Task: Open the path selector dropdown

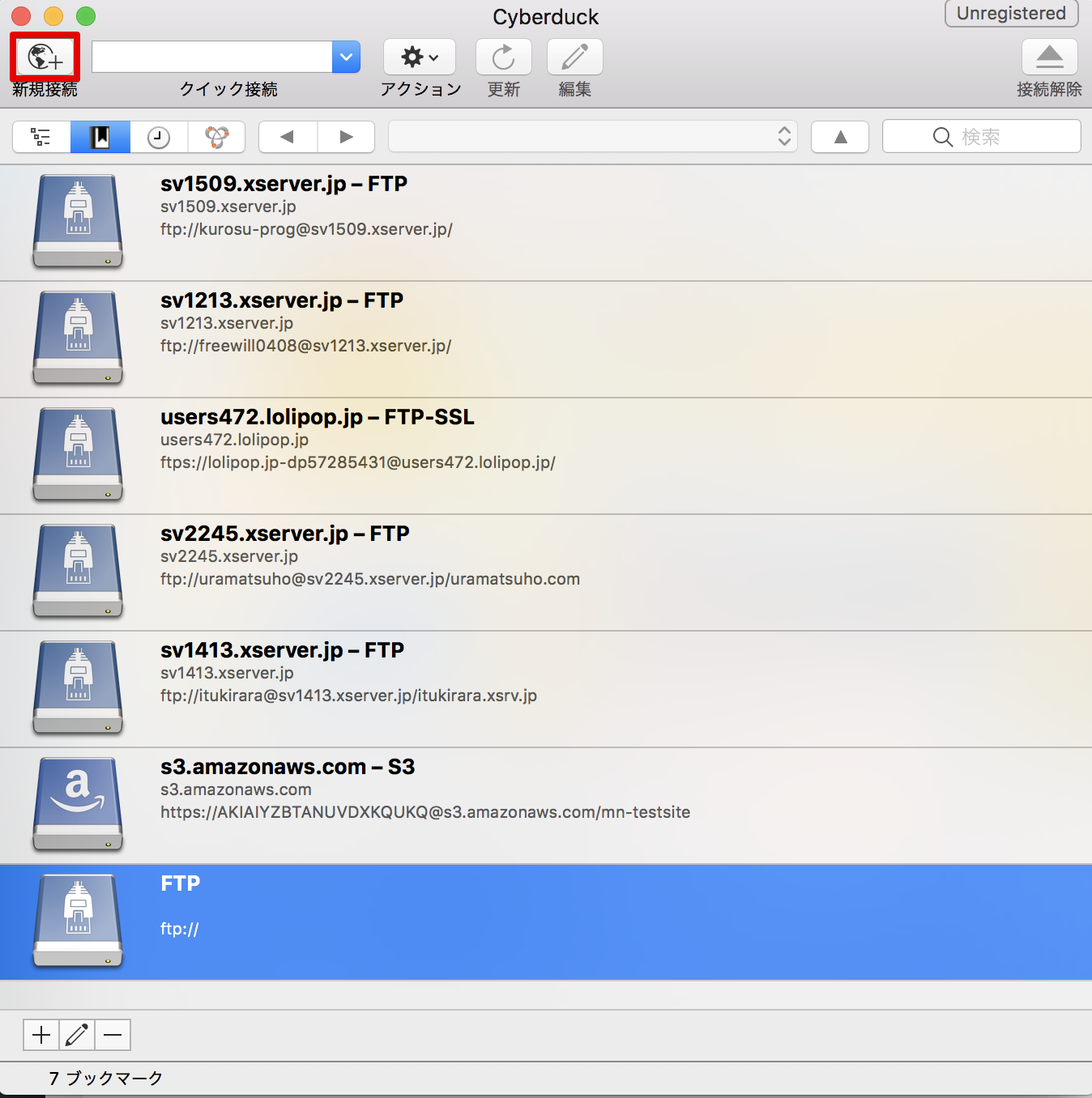Action: point(593,137)
